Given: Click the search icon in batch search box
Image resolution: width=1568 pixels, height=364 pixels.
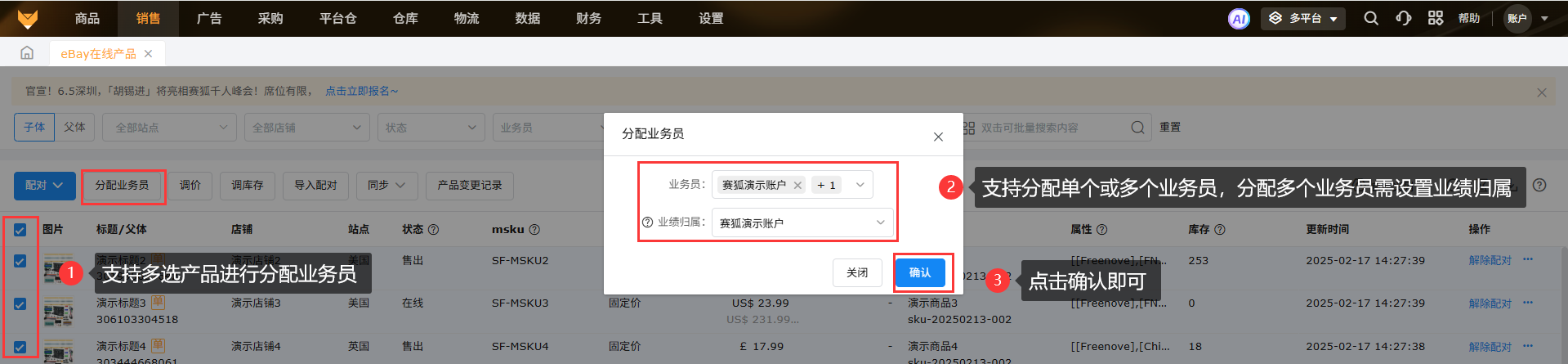Looking at the screenshot, I should [1137, 128].
